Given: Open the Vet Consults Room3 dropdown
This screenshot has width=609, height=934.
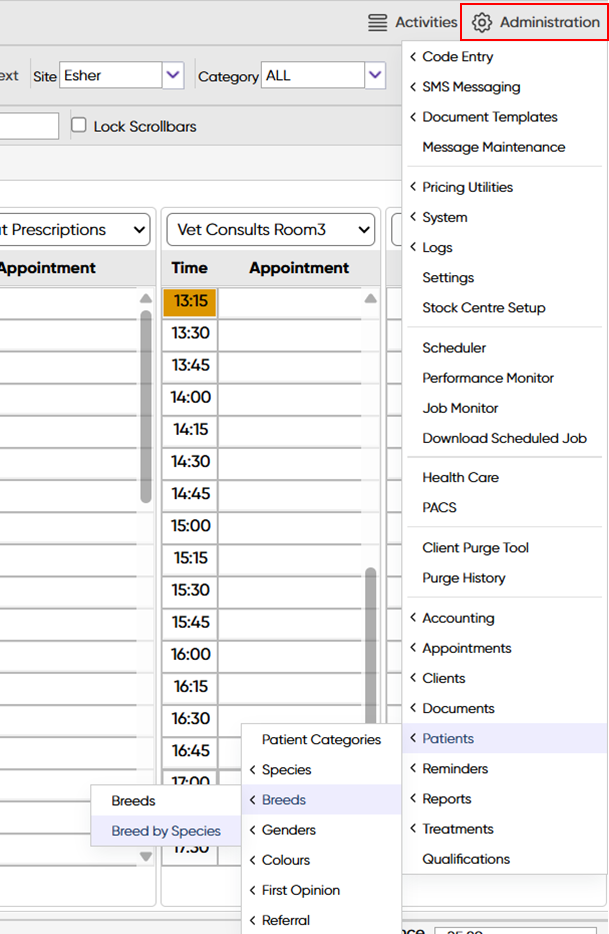Looking at the screenshot, I should tap(270, 230).
